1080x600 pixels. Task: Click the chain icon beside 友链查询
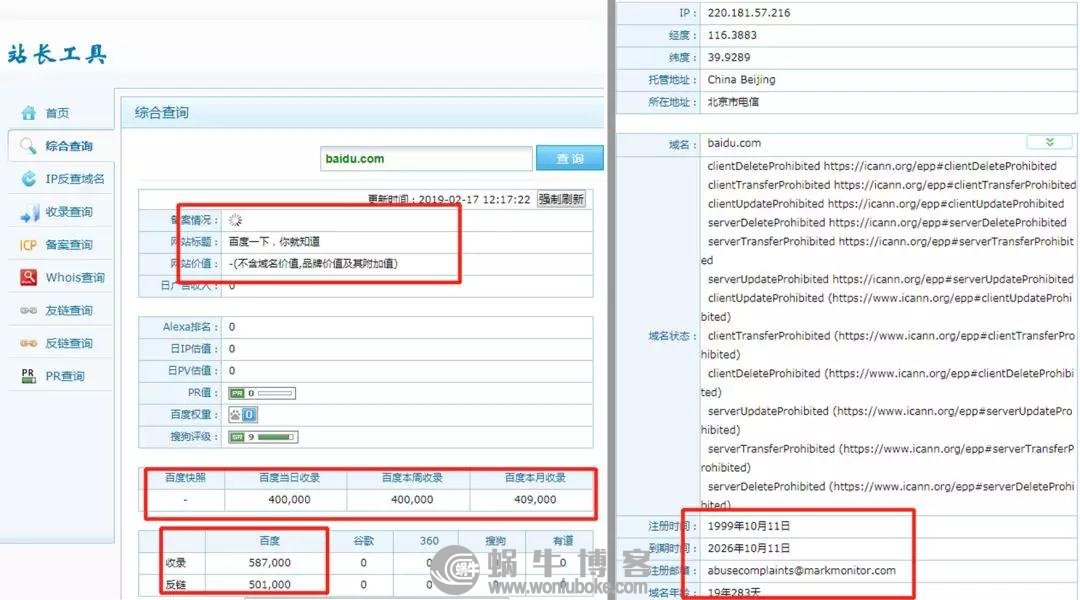[28, 311]
